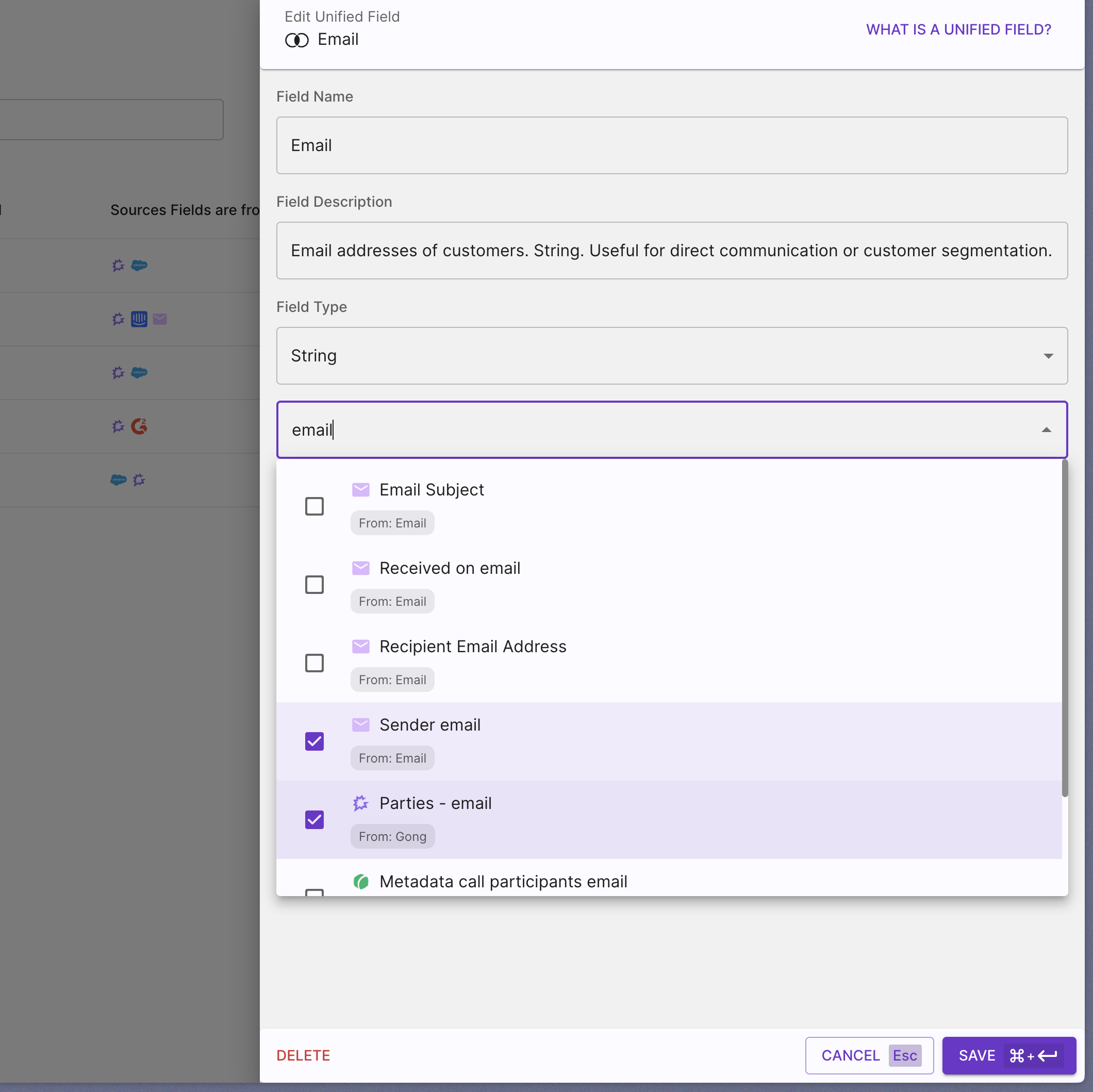Image resolution: width=1093 pixels, height=1092 pixels.
Task: Select the Parties - email option
Action: [435, 803]
